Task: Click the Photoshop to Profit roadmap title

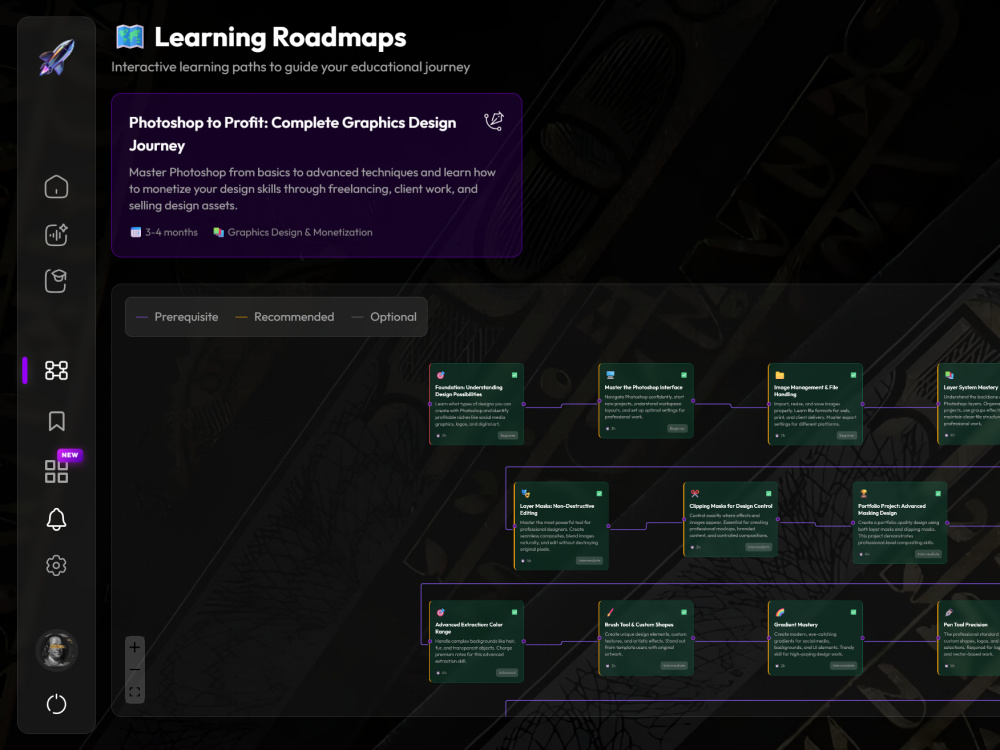Action: [x=293, y=134]
